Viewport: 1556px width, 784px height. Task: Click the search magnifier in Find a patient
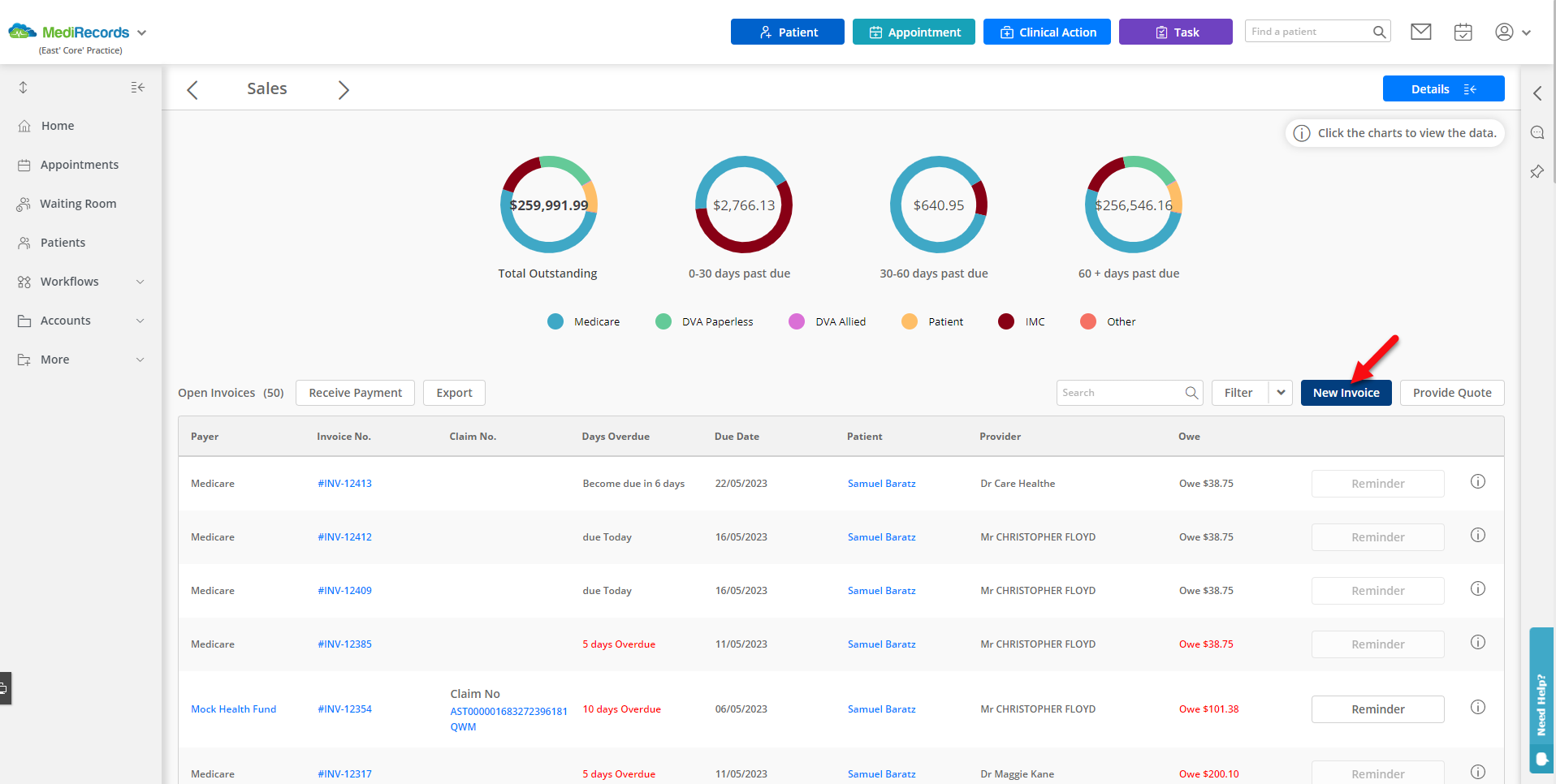click(x=1379, y=32)
